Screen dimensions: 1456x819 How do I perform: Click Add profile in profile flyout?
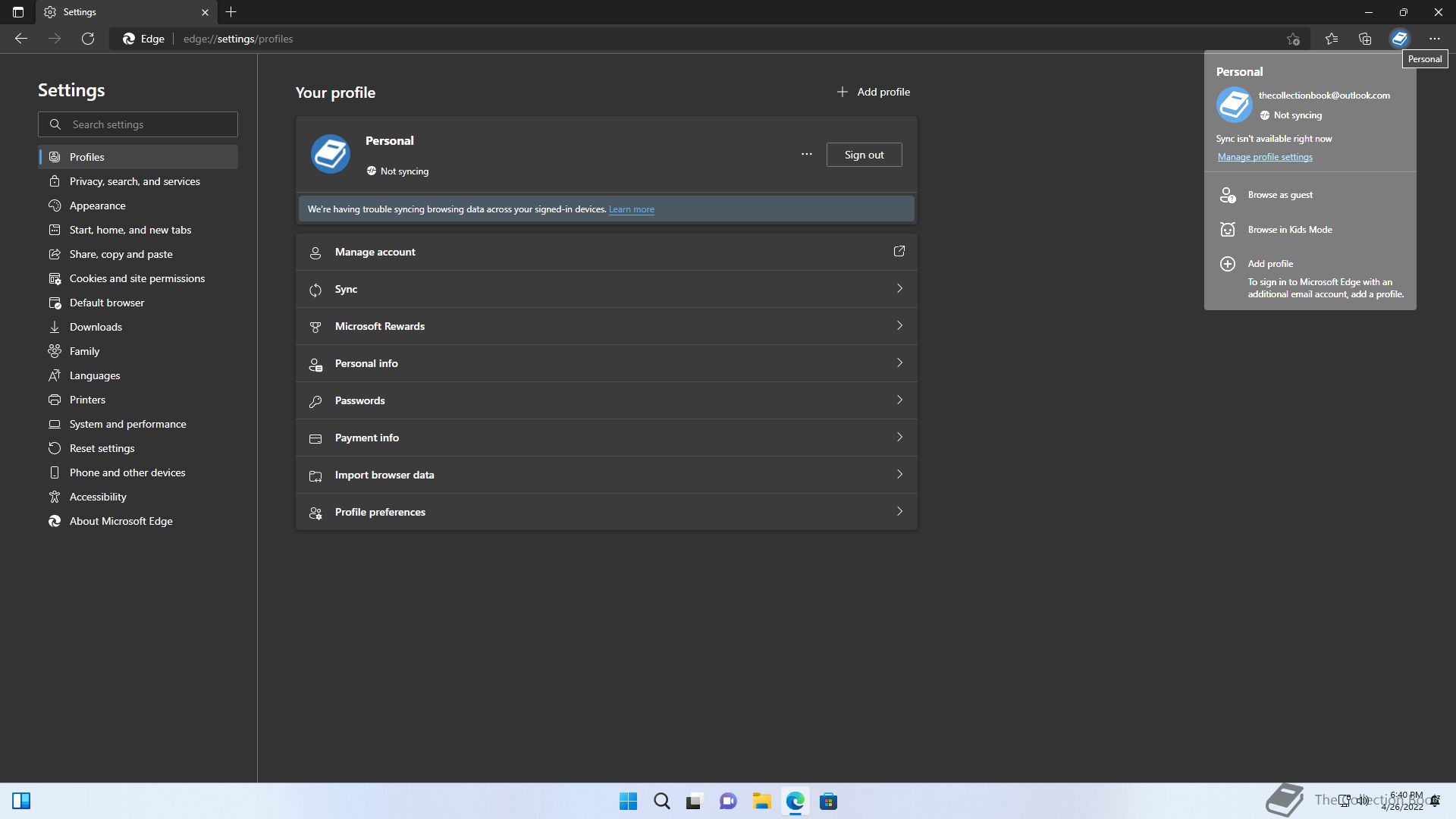(x=1310, y=278)
